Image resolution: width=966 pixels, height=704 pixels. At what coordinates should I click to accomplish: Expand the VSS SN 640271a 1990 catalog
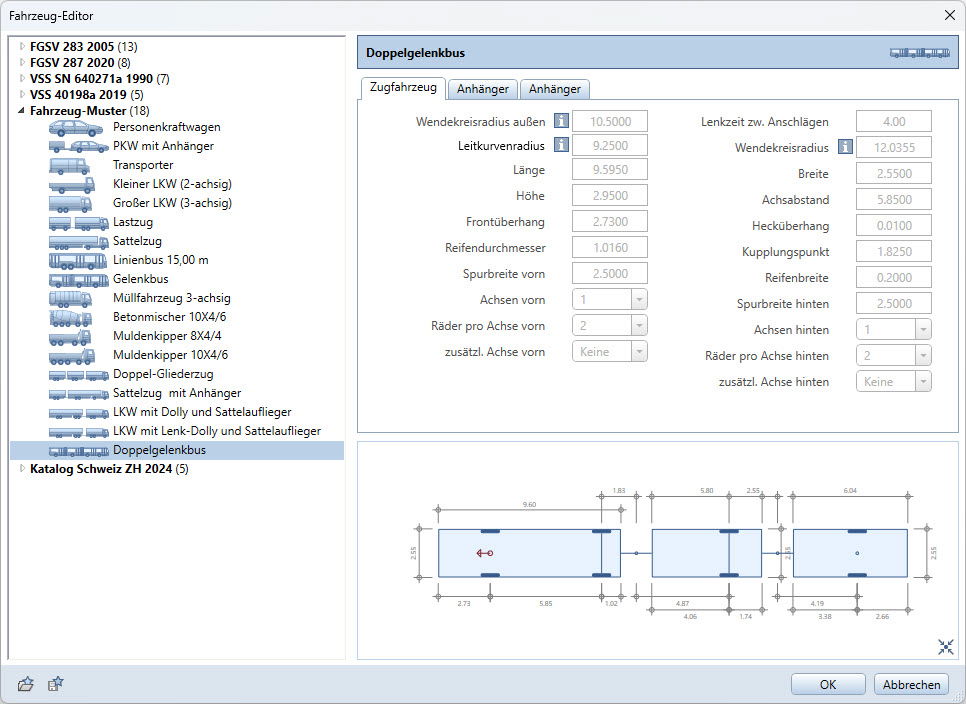click(22, 78)
